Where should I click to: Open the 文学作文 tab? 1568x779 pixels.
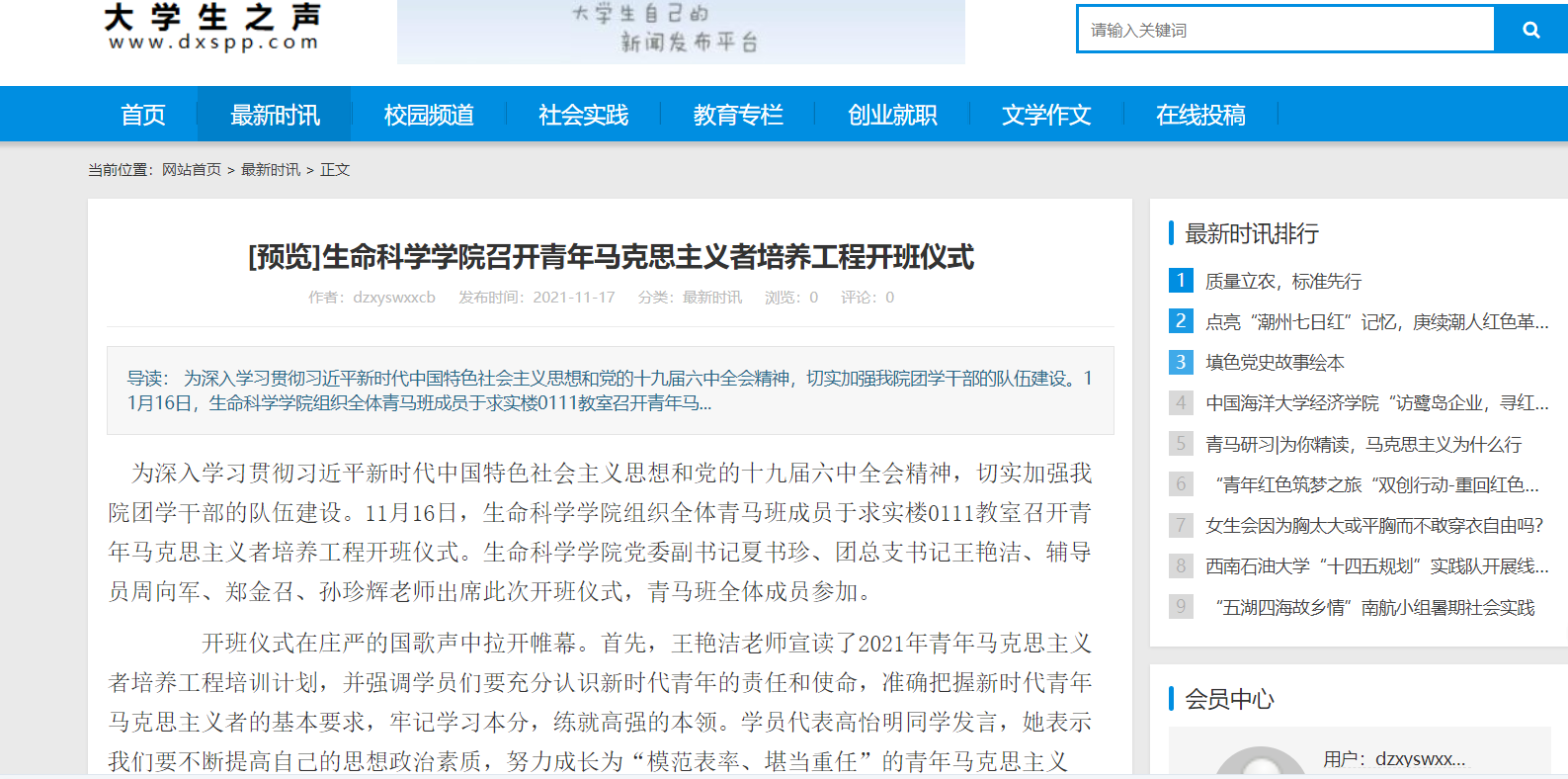(1045, 115)
